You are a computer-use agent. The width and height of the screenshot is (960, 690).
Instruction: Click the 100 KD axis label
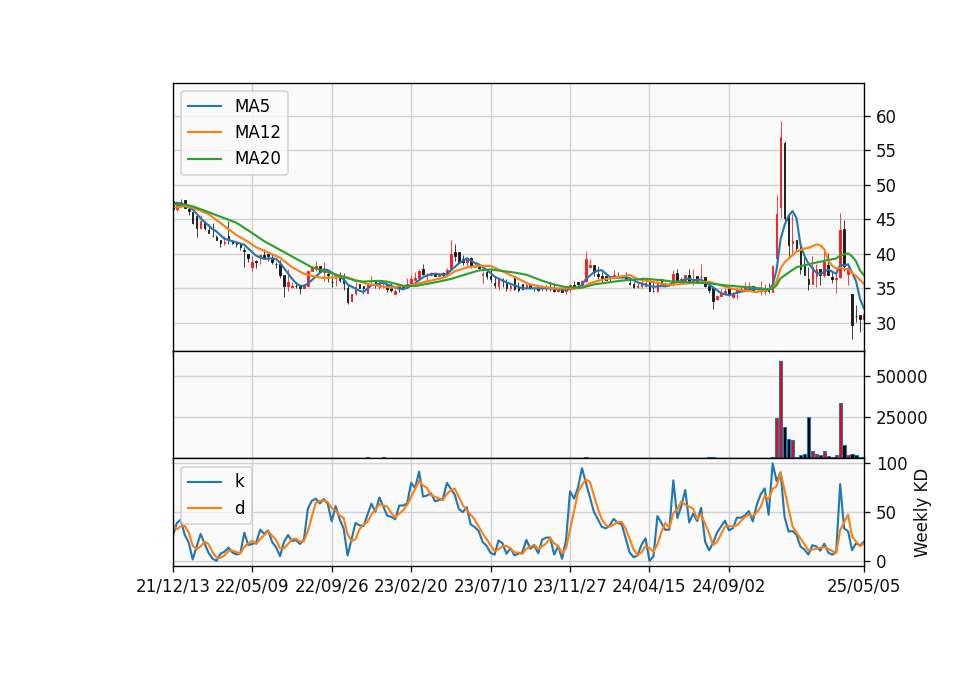pyautogui.click(x=891, y=464)
